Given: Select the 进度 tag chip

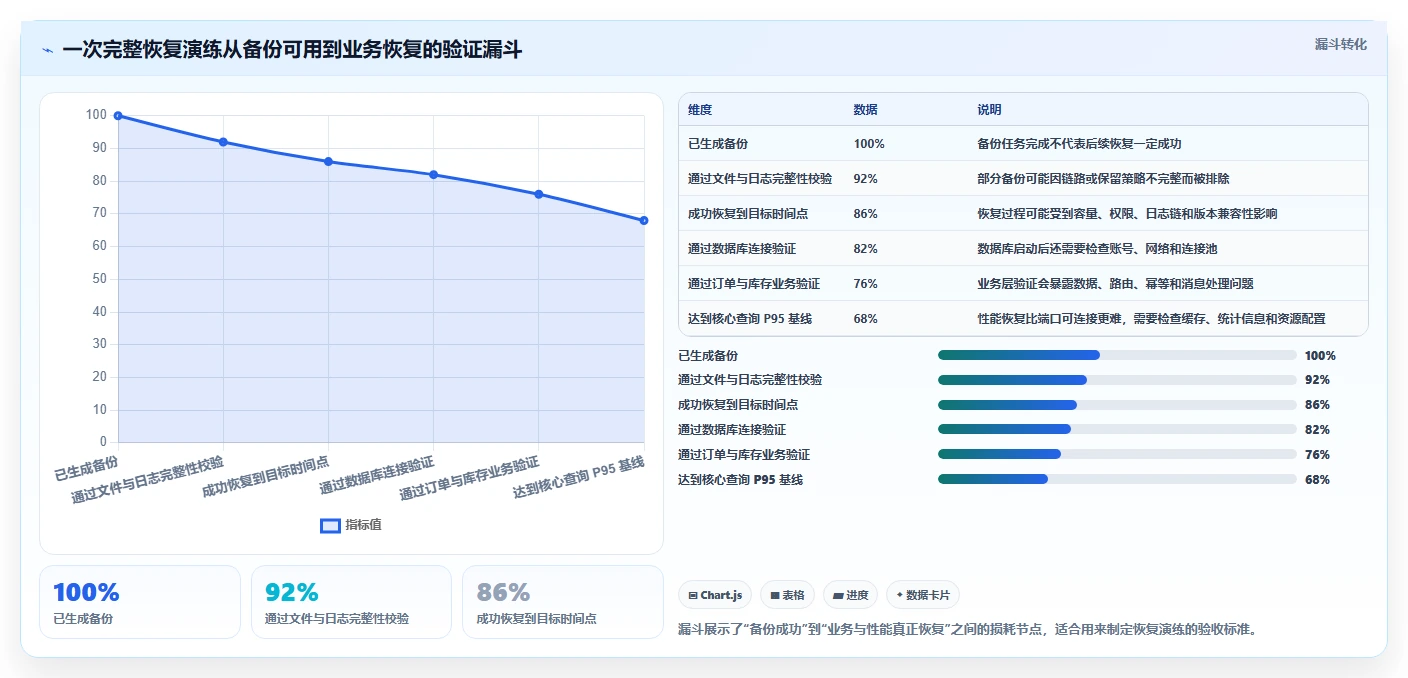Looking at the screenshot, I should pos(851,595).
